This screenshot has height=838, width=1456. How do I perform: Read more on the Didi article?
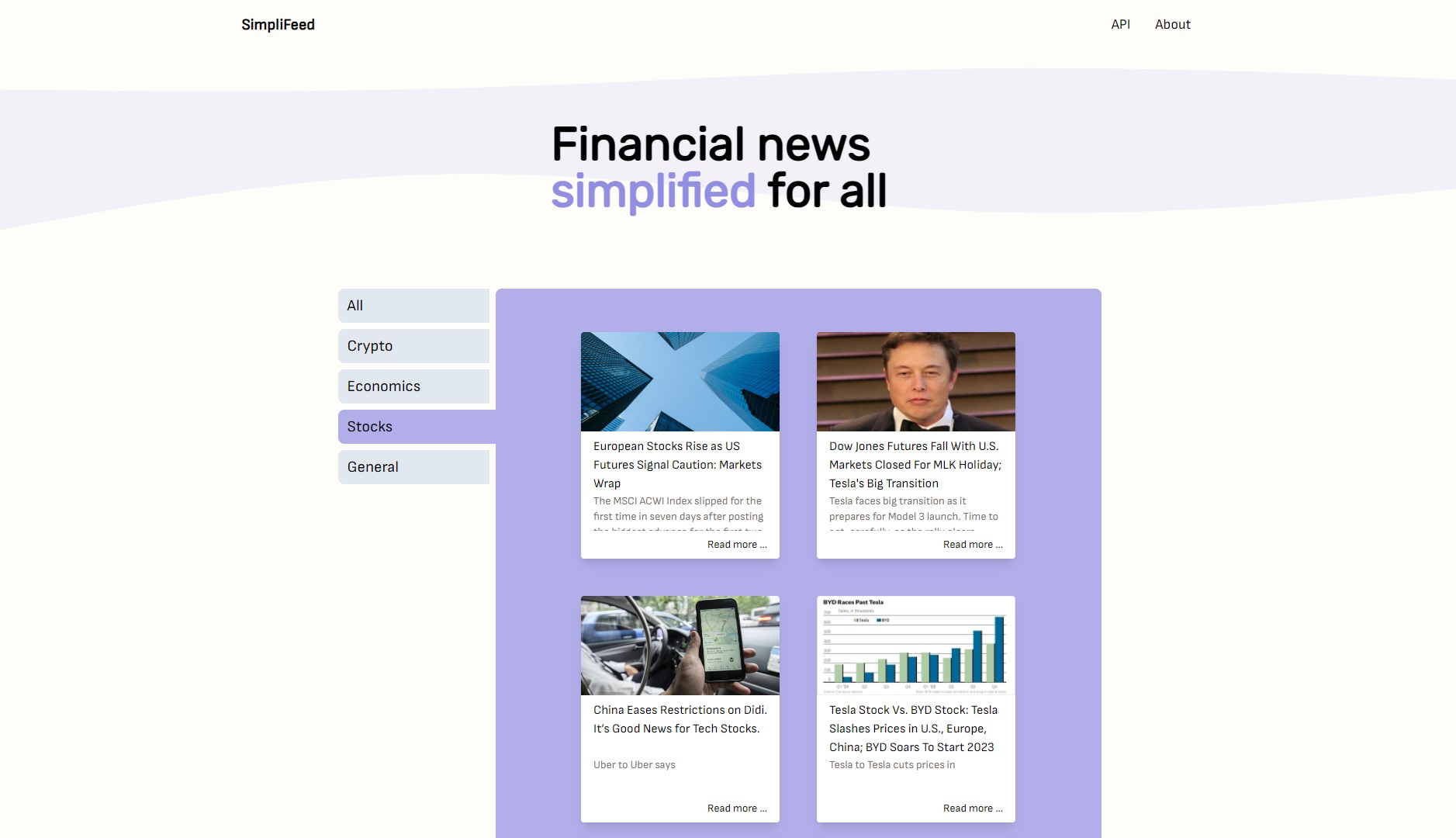coord(737,809)
